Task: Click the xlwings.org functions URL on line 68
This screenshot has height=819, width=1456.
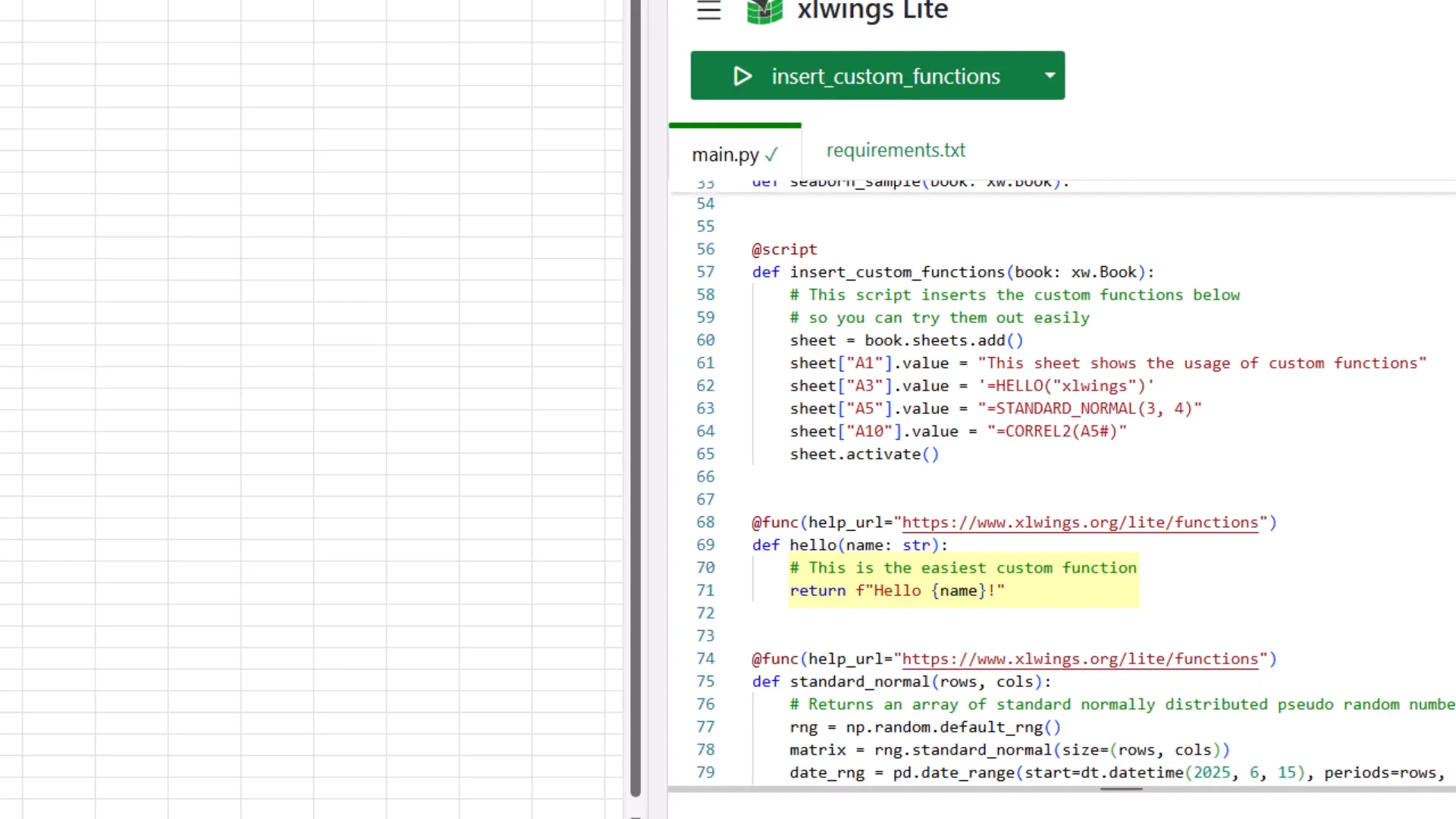Action: [1080, 522]
